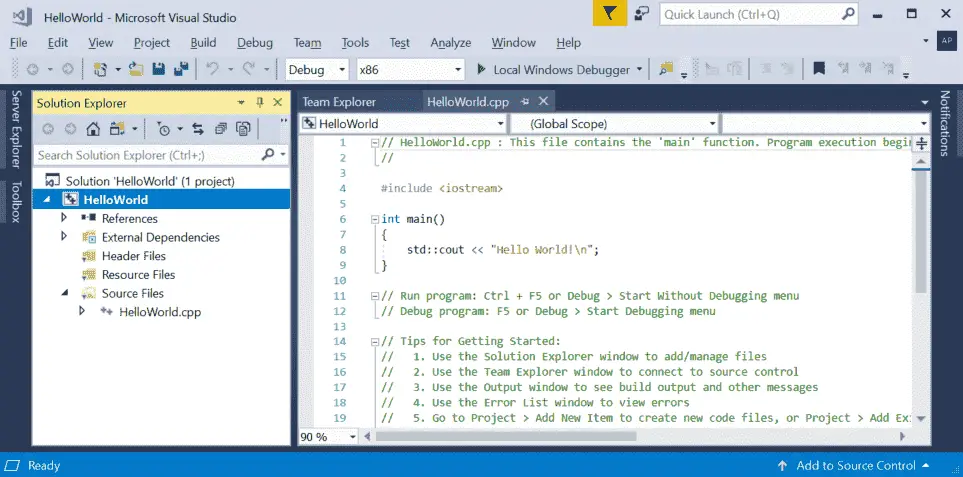Click the Save All toolbar icon
Screen dimensions: 963x477
pyautogui.click(x=181, y=69)
